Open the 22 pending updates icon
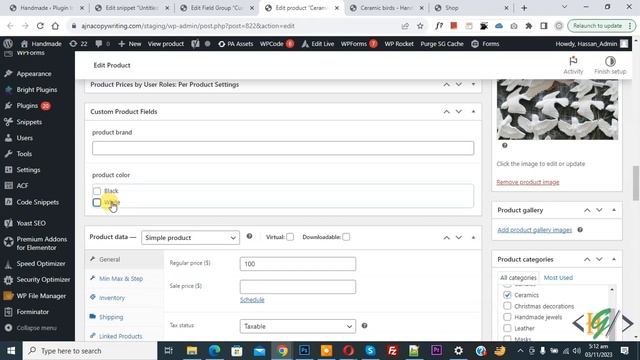This screenshot has height=360, width=640. tap(78, 44)
